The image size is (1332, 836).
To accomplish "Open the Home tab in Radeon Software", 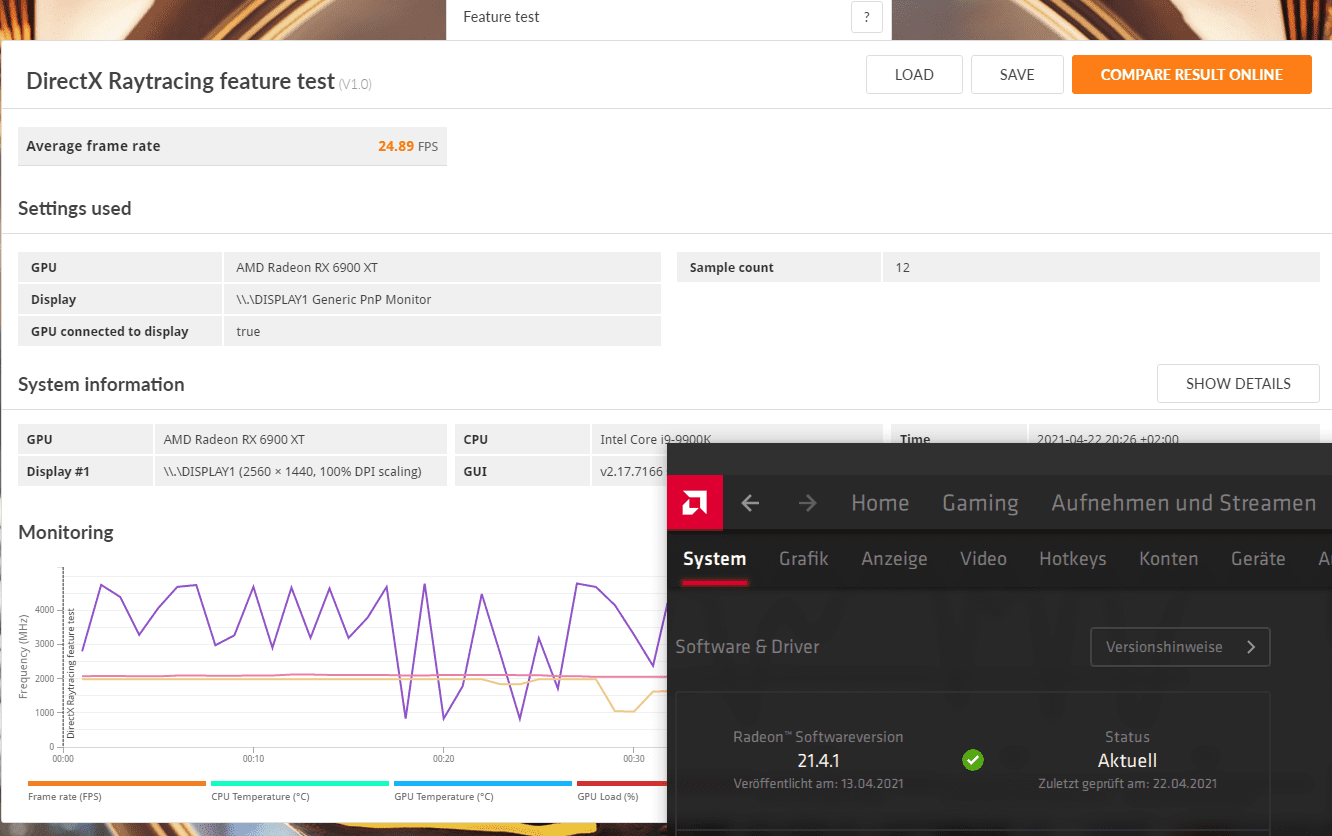I will [880, 503].
